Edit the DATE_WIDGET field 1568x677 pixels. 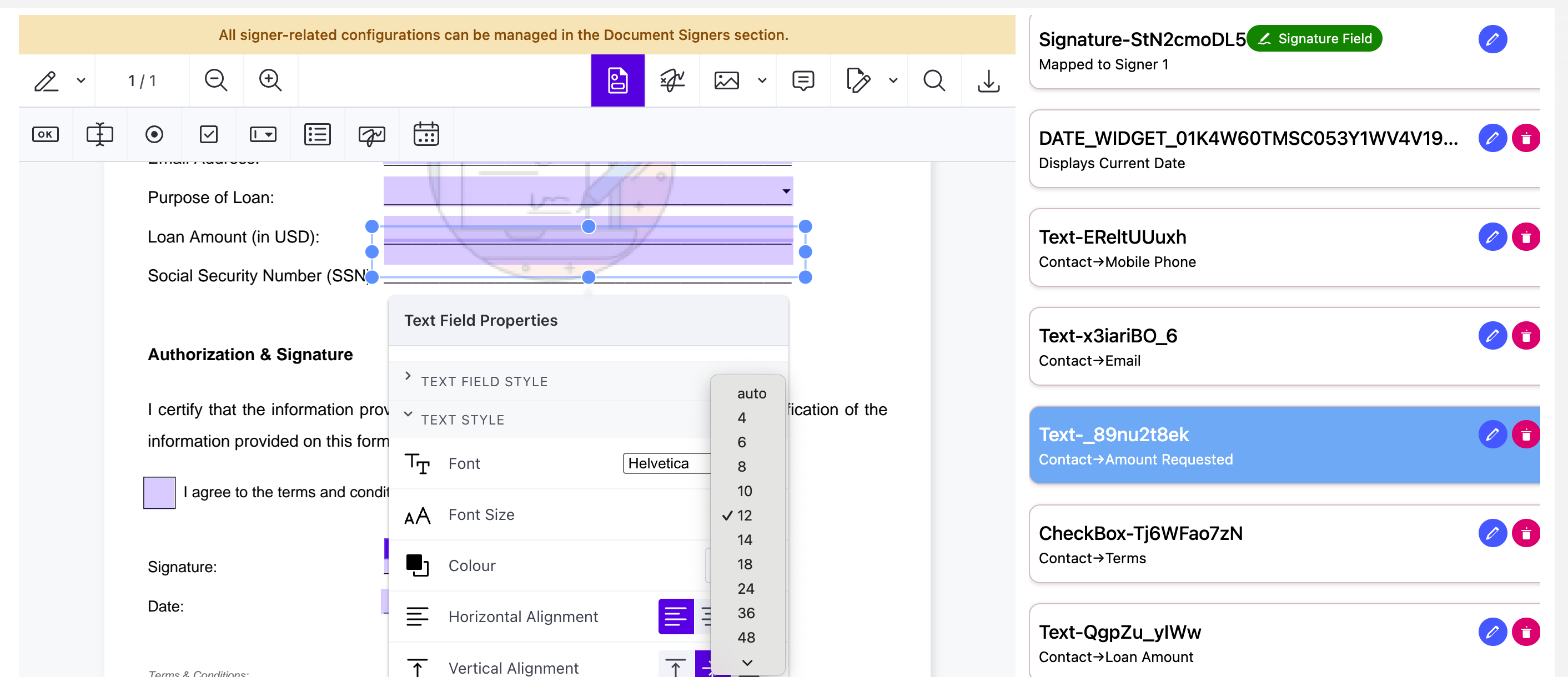click(x=1492, y=139)
